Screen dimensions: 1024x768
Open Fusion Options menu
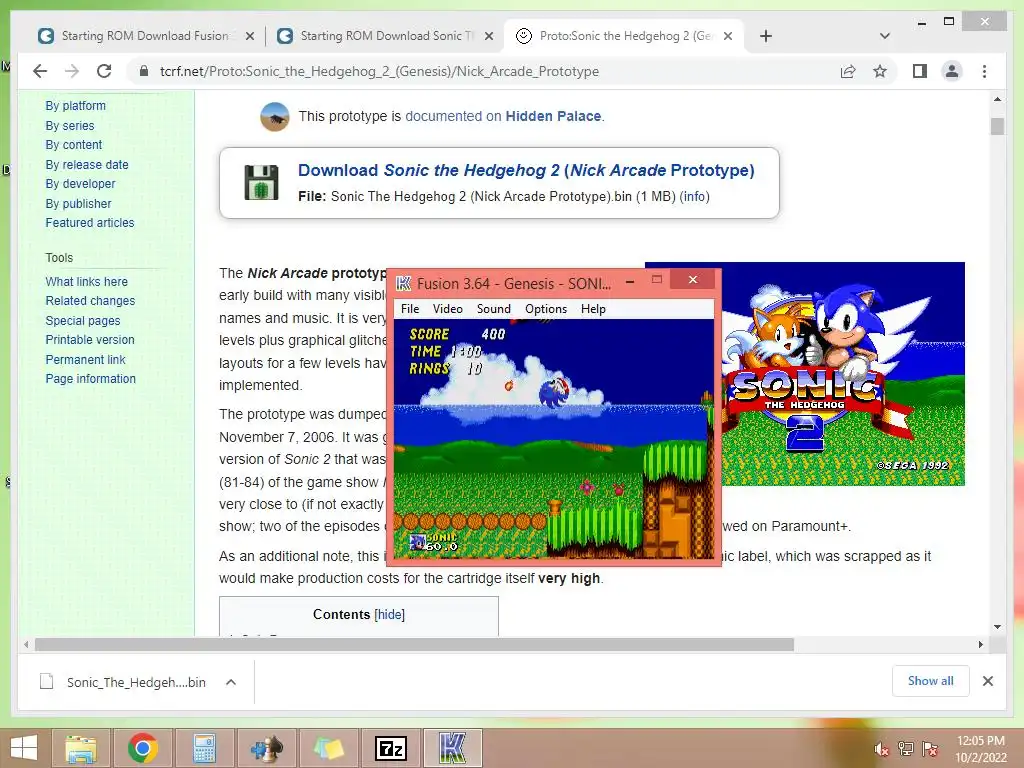pyautogui.click(x=546, y=309)
